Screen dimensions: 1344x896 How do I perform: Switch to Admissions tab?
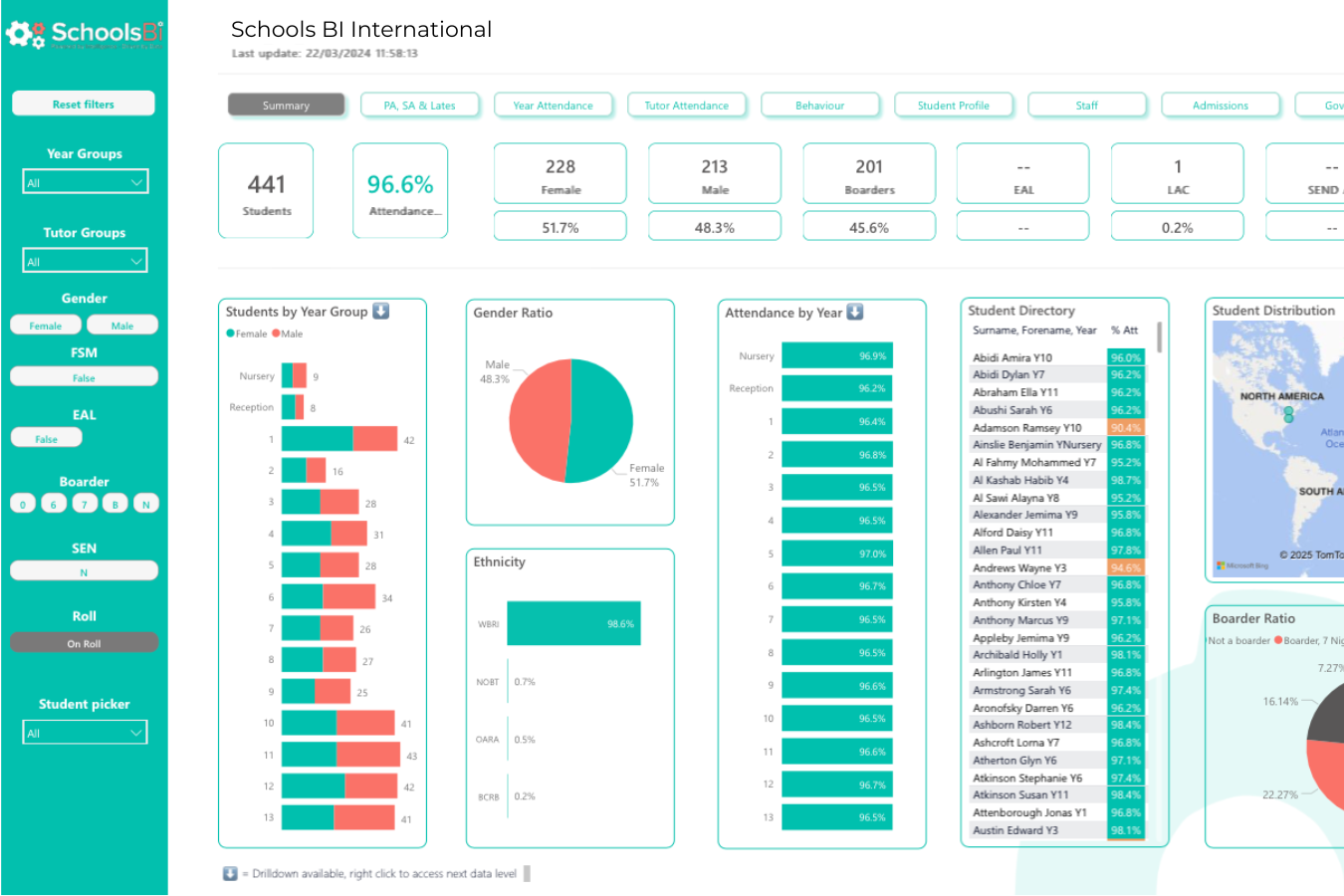click(x=1220, y=105)
